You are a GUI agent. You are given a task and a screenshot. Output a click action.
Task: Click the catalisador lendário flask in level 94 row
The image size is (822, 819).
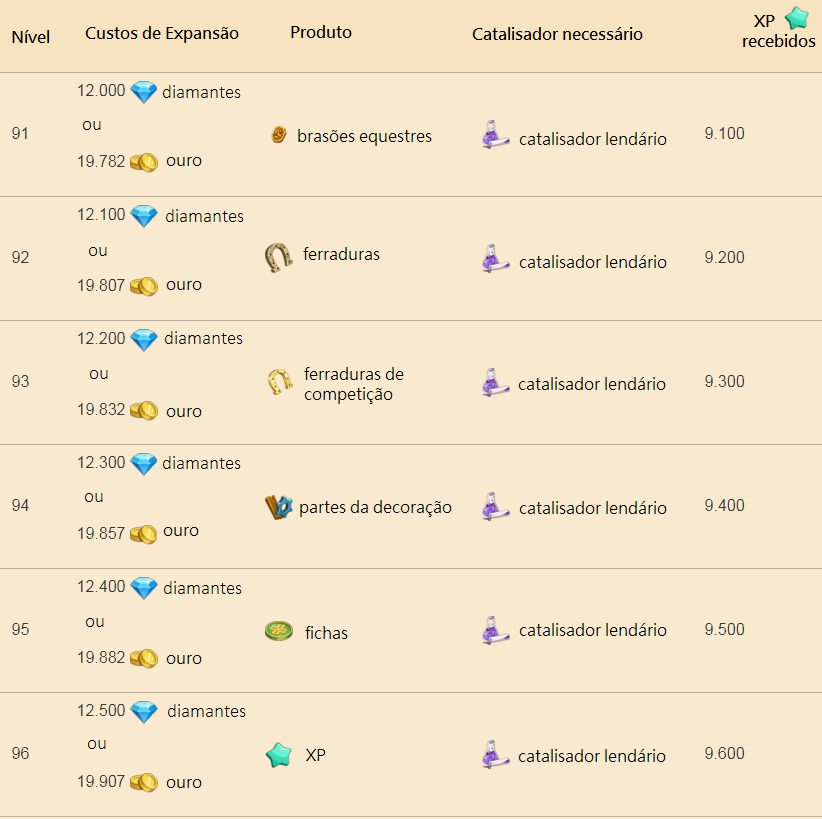(495, 507)
